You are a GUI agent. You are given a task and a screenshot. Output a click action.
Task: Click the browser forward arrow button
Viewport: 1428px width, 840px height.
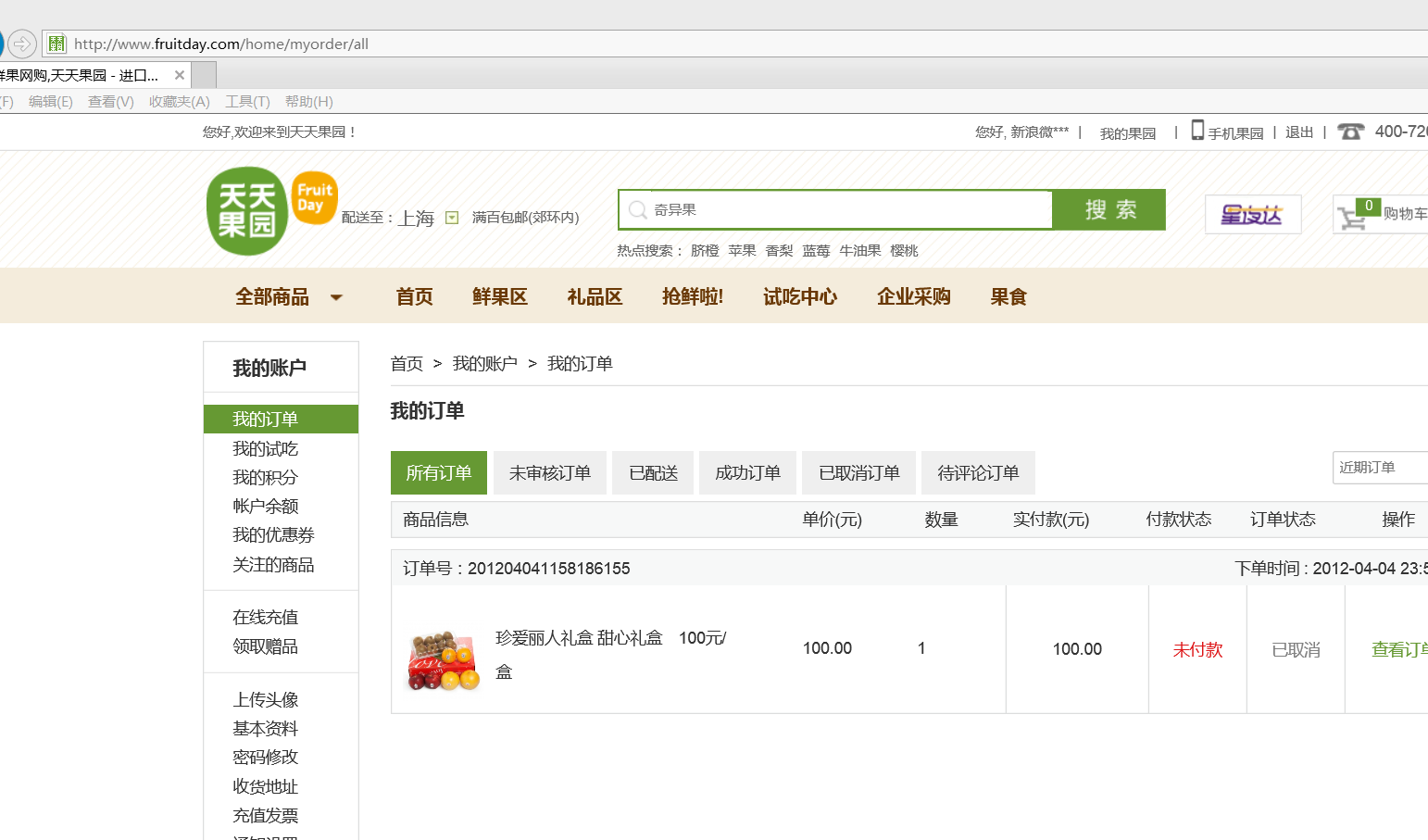click(22, 44)
